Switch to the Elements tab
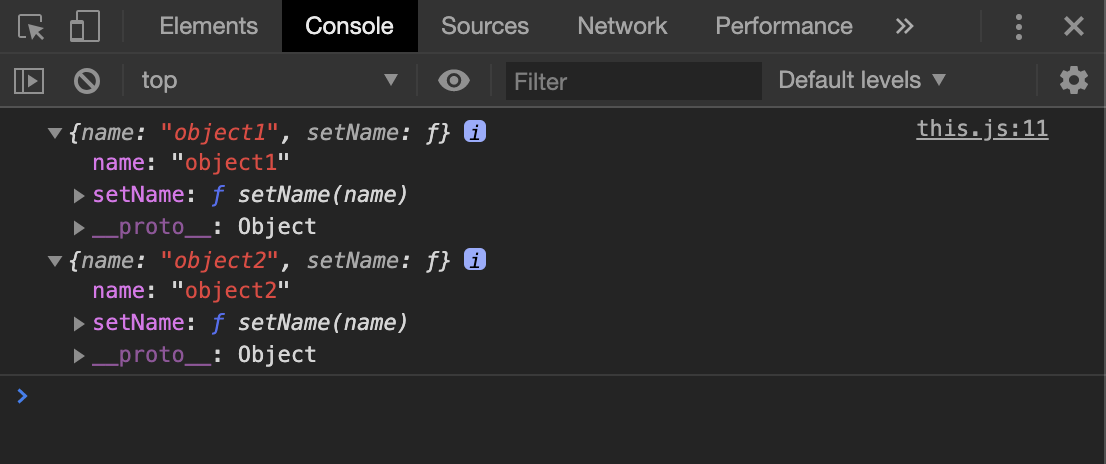 coord(209,26)
